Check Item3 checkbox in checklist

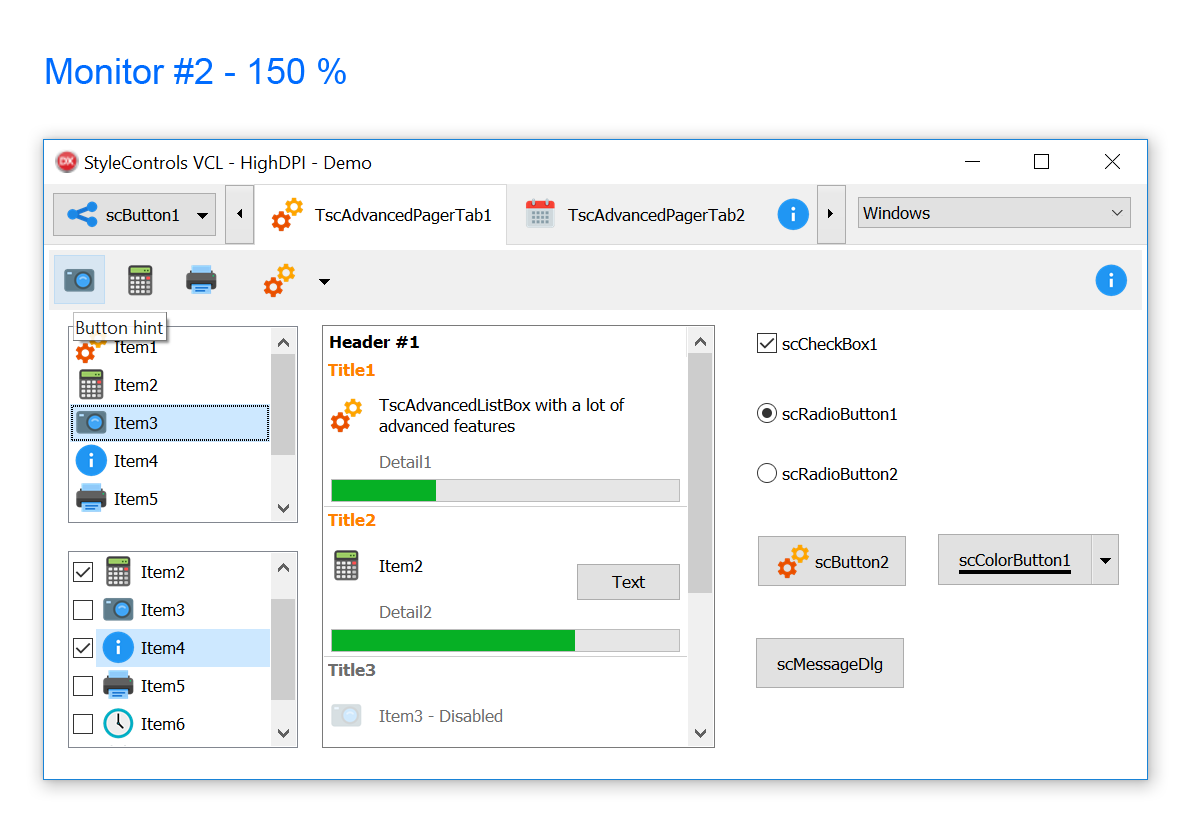tap(82, 610)
